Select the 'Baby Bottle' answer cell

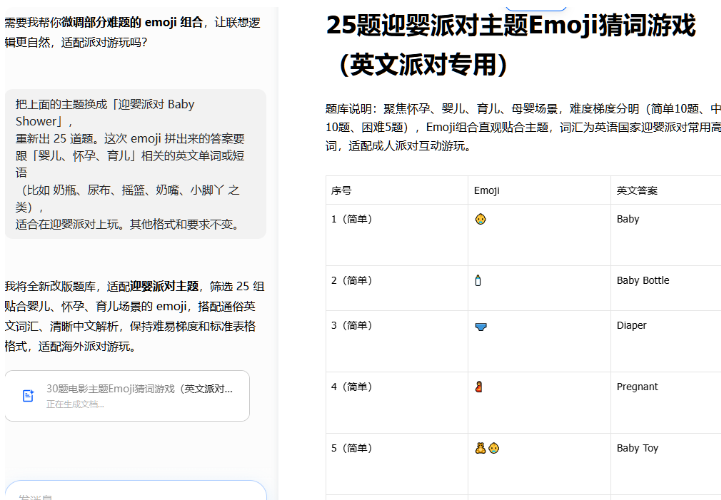666,288
